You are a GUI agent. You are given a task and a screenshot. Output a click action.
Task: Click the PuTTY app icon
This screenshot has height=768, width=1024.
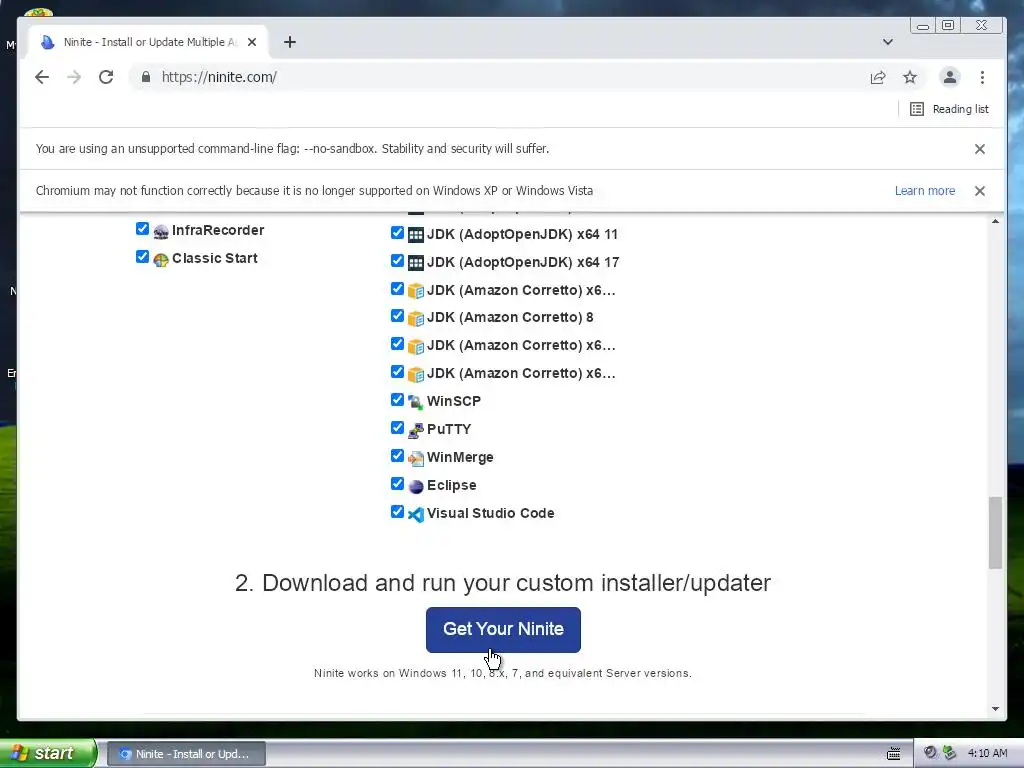coord(415,430)
